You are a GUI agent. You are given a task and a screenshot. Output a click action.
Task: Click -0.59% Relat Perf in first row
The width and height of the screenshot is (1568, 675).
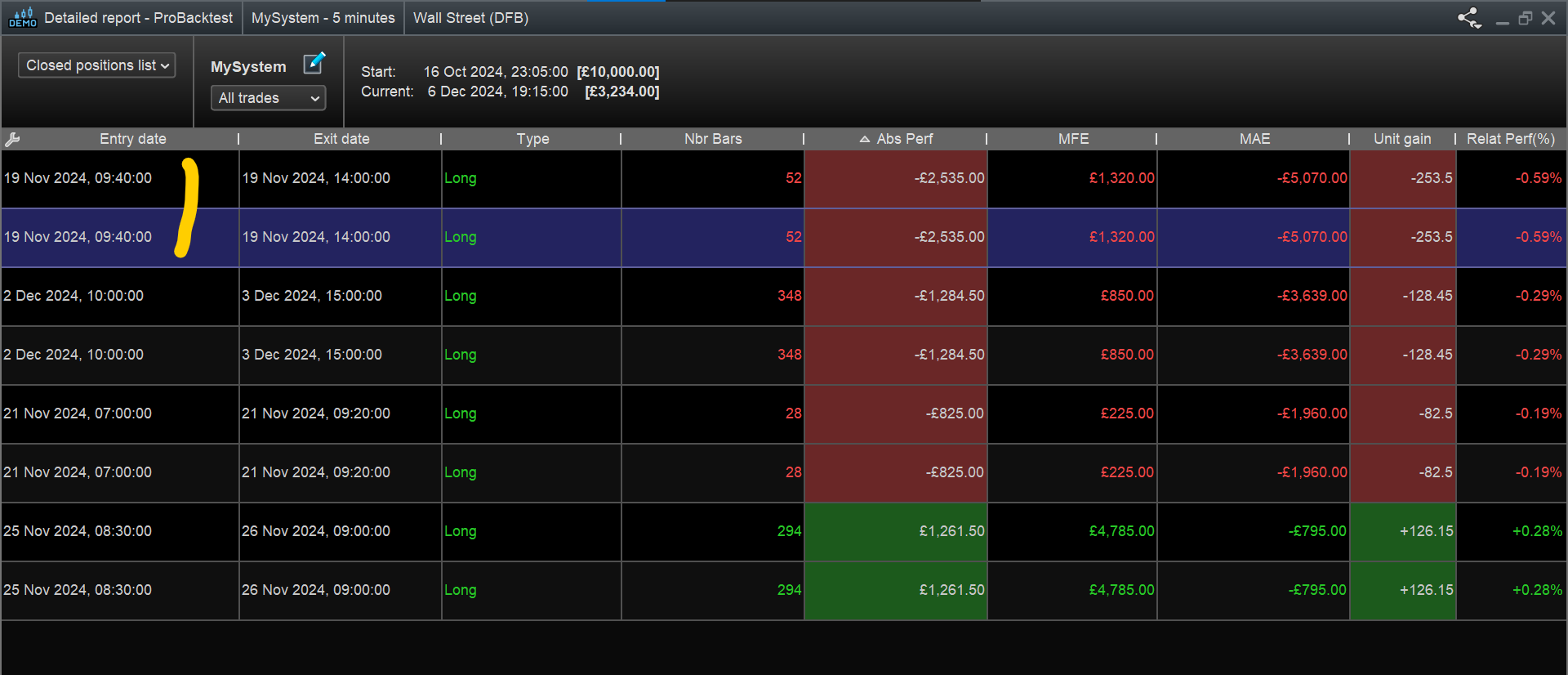1539,178
